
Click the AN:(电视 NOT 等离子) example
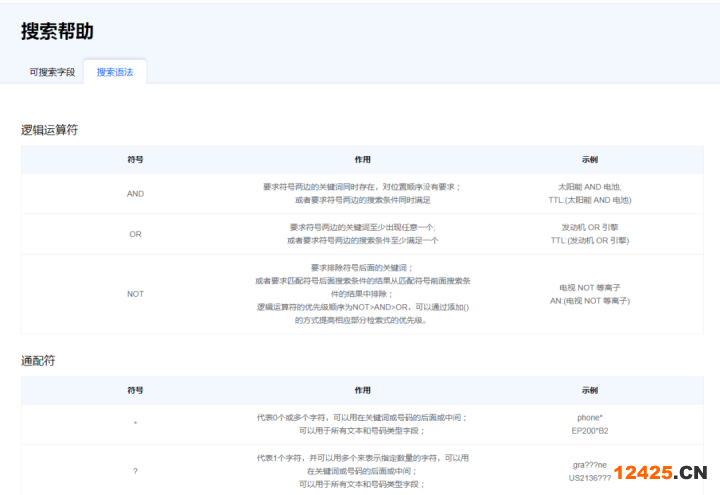pos(589,301)
